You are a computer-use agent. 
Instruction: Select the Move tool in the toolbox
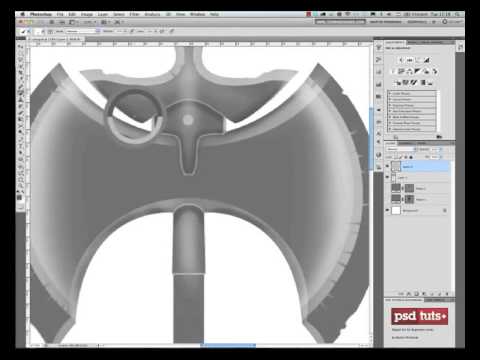pos(21,47)
